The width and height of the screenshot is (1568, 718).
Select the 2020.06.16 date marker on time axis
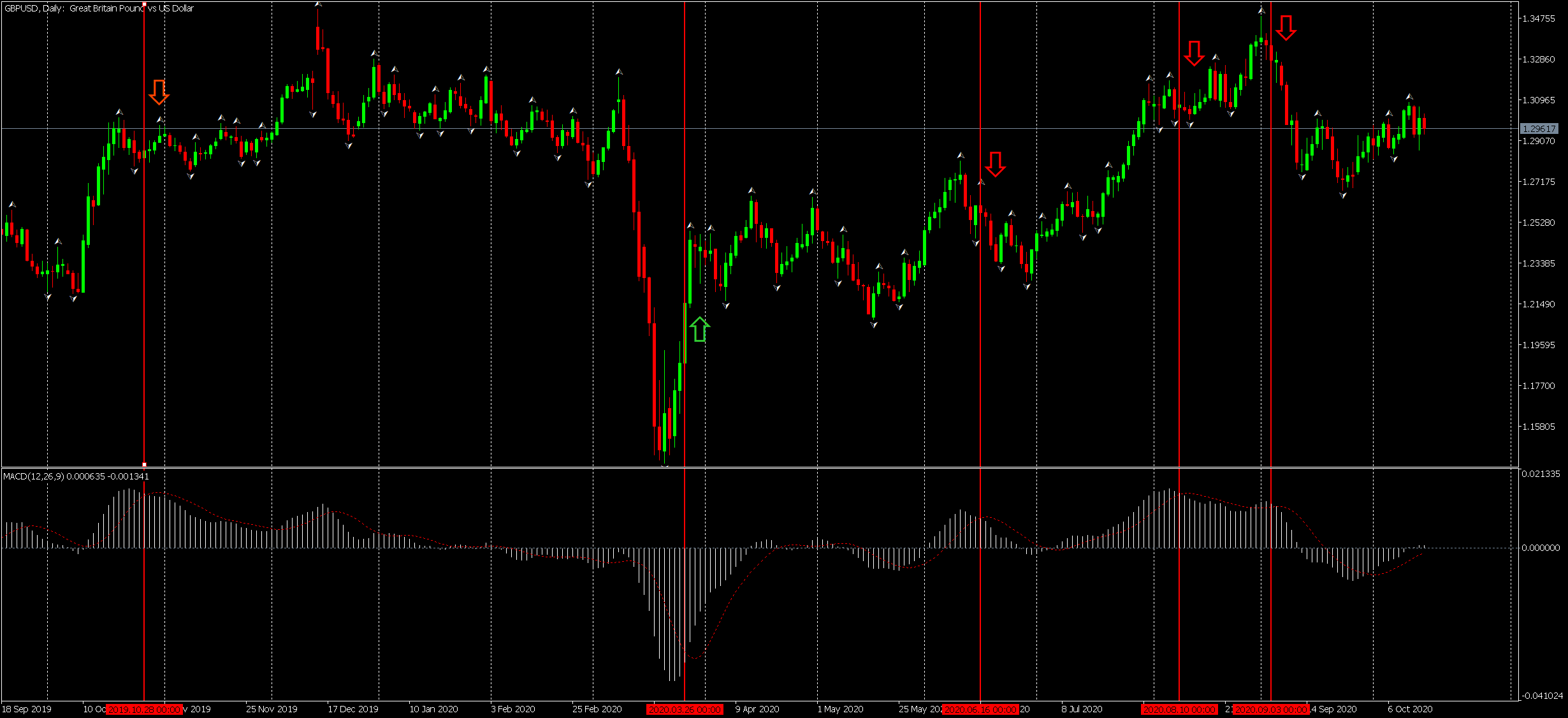tap(980, 709)
